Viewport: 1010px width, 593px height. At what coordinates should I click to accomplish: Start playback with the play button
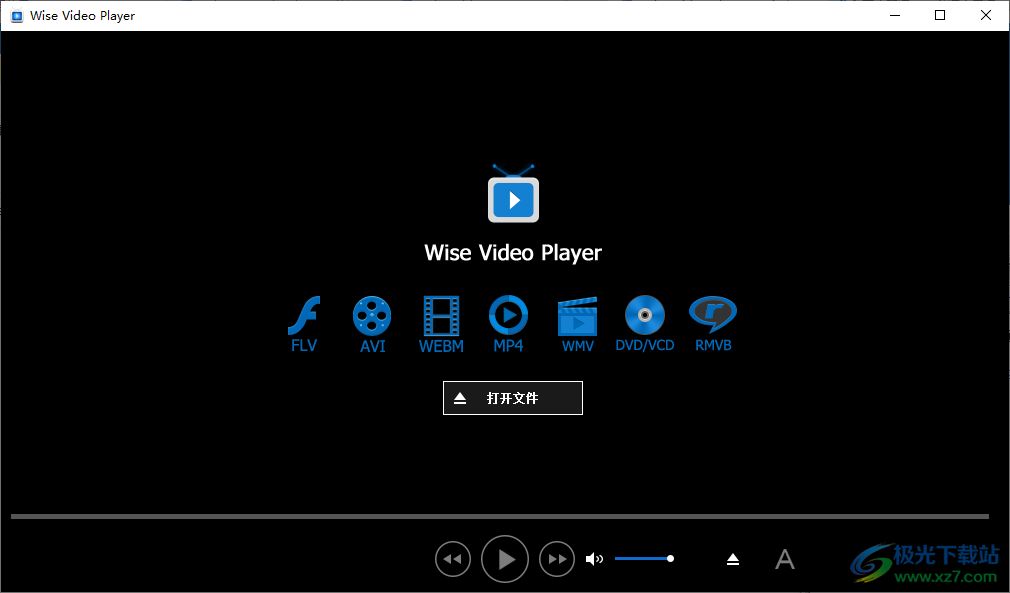click(505, 559)
